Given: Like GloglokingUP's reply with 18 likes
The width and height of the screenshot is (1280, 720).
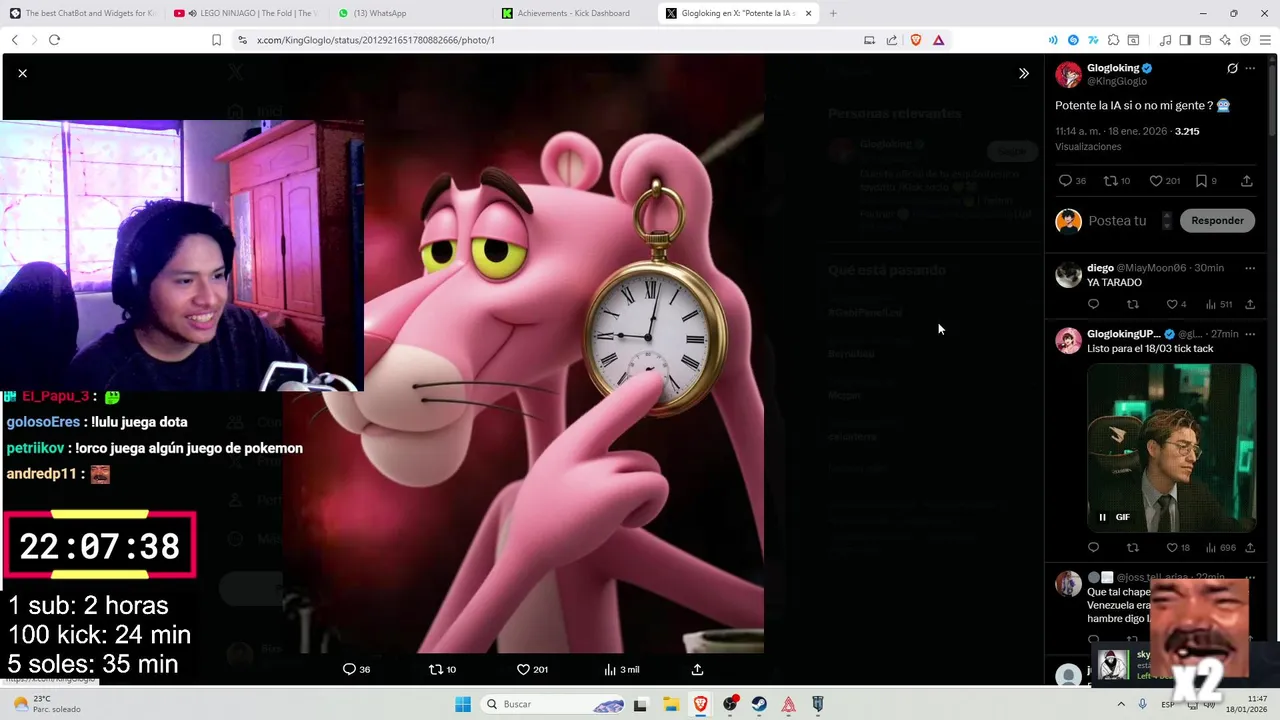Looking at the screenshot, I should pos(1178,547).
